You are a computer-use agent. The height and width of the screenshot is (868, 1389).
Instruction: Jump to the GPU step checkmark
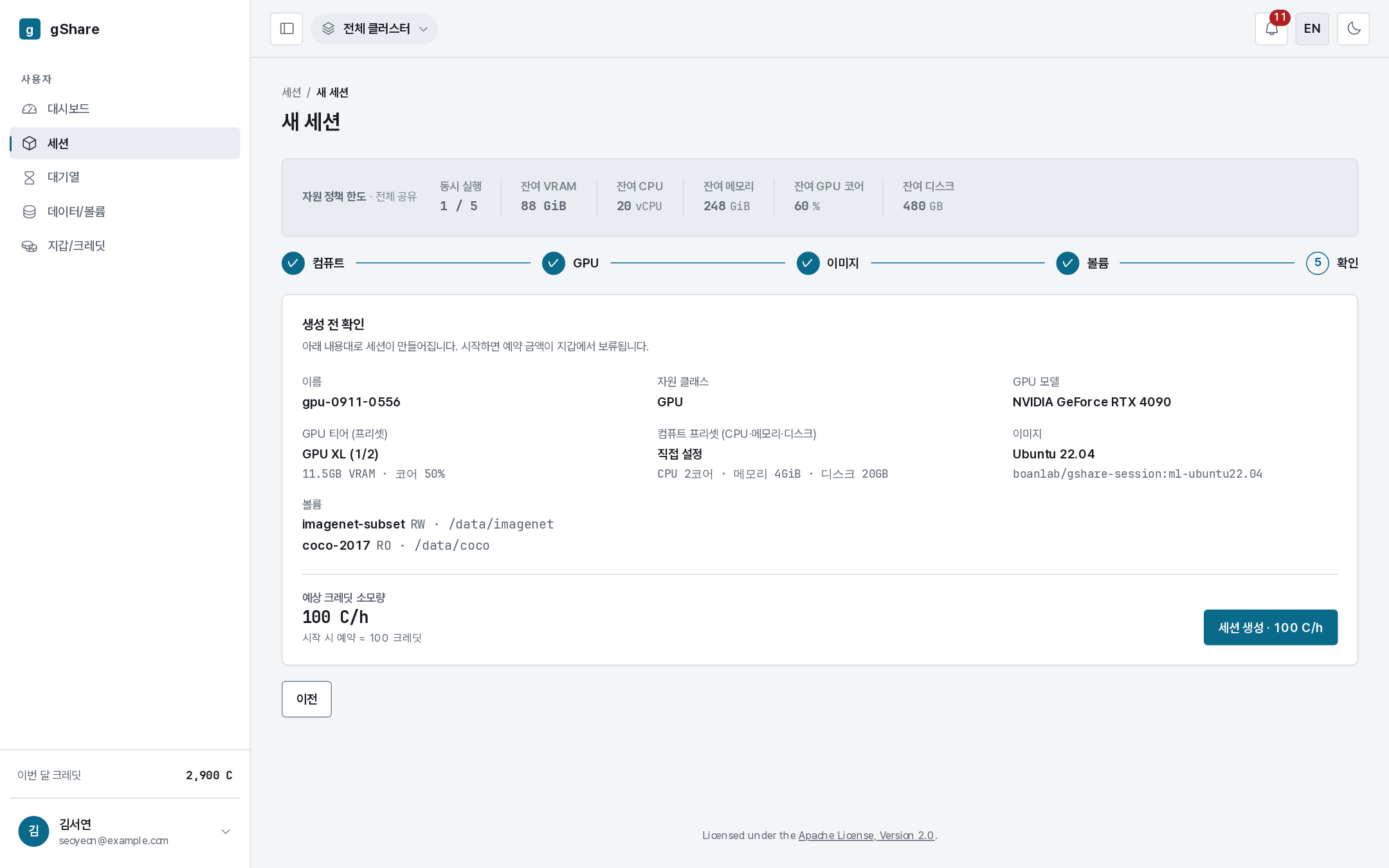click(x=554, y=263)
